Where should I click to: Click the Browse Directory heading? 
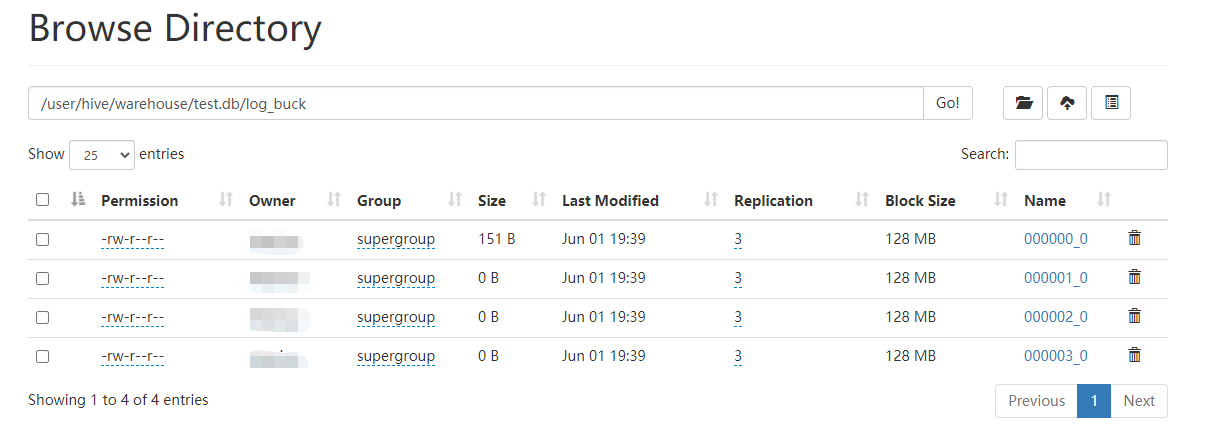pyautogui.click(x=175, y=28)
